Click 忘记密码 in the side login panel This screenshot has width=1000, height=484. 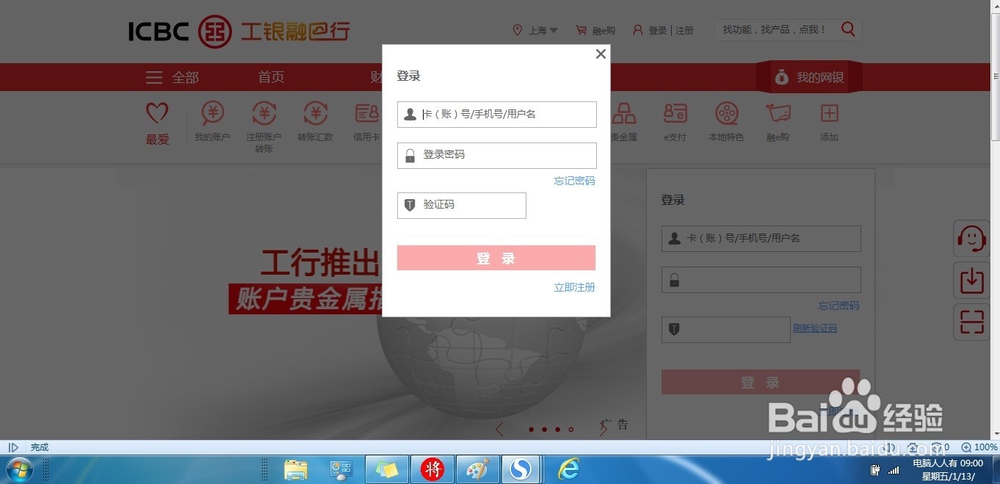click(x=839, y=306)
